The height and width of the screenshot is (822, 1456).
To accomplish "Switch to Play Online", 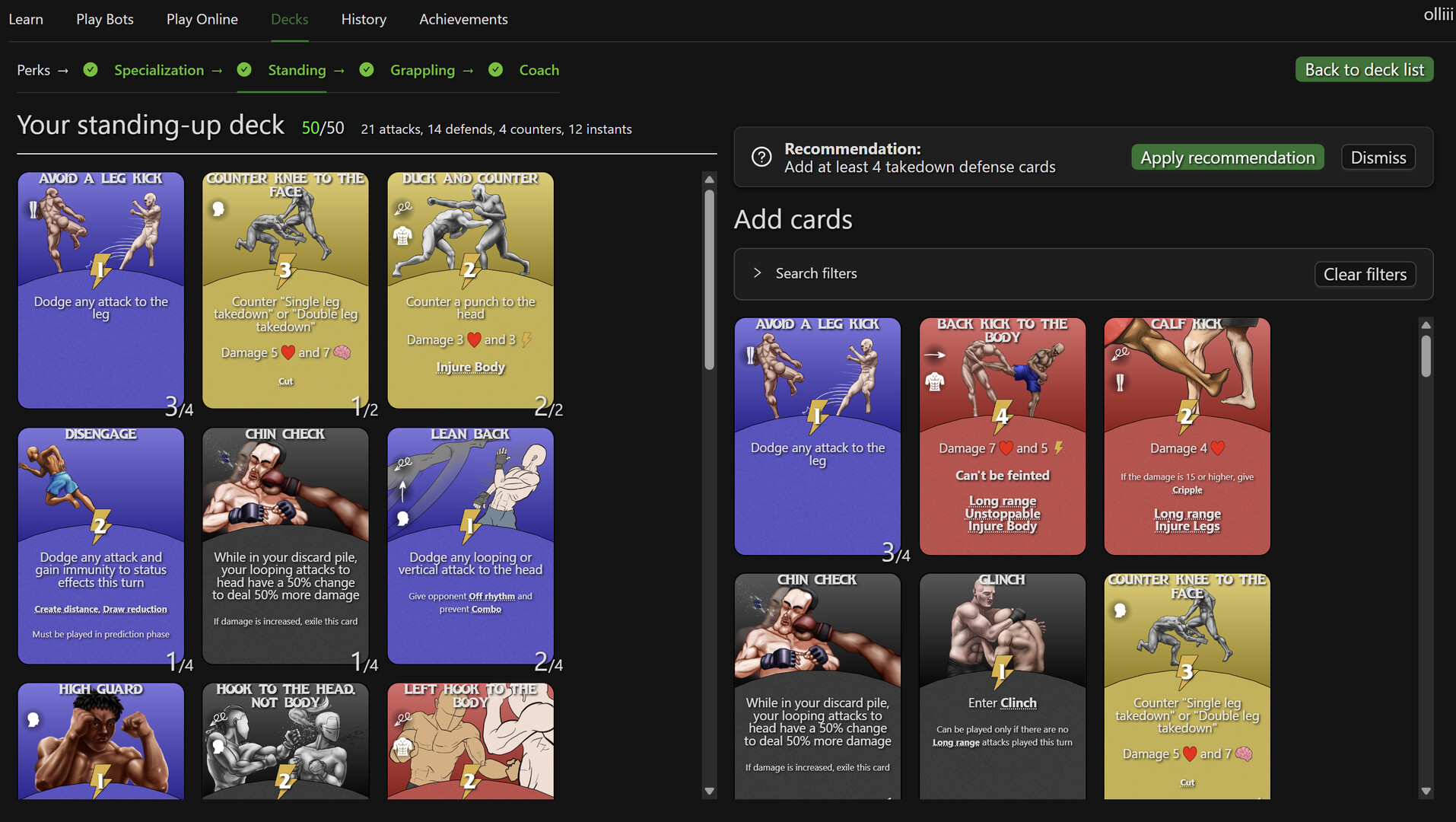I will [202, 19].
